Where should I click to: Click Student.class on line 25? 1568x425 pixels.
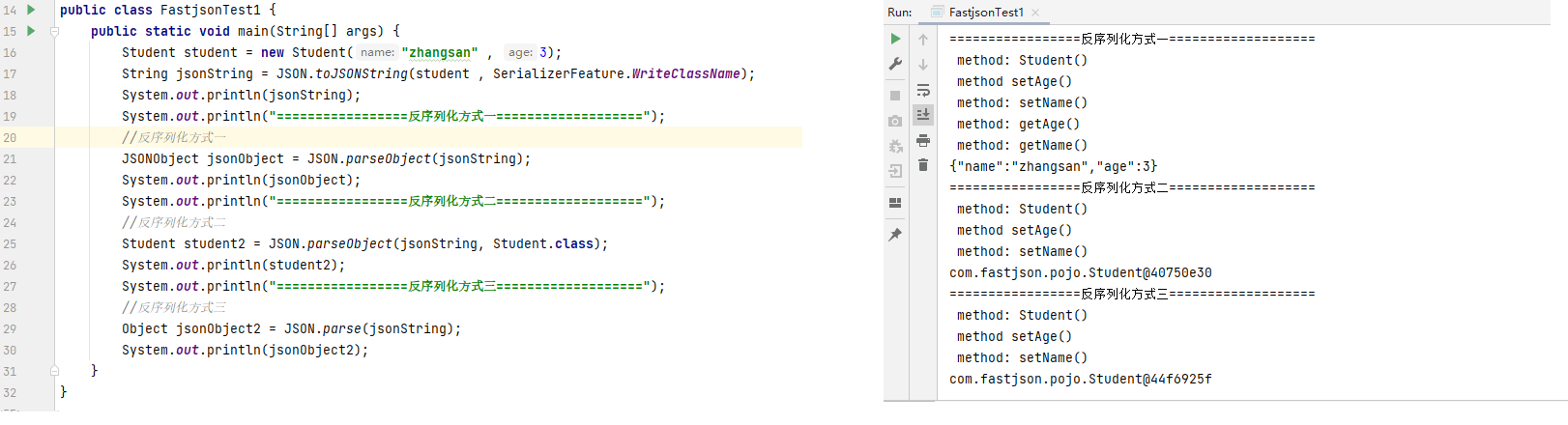pos(543,244)
